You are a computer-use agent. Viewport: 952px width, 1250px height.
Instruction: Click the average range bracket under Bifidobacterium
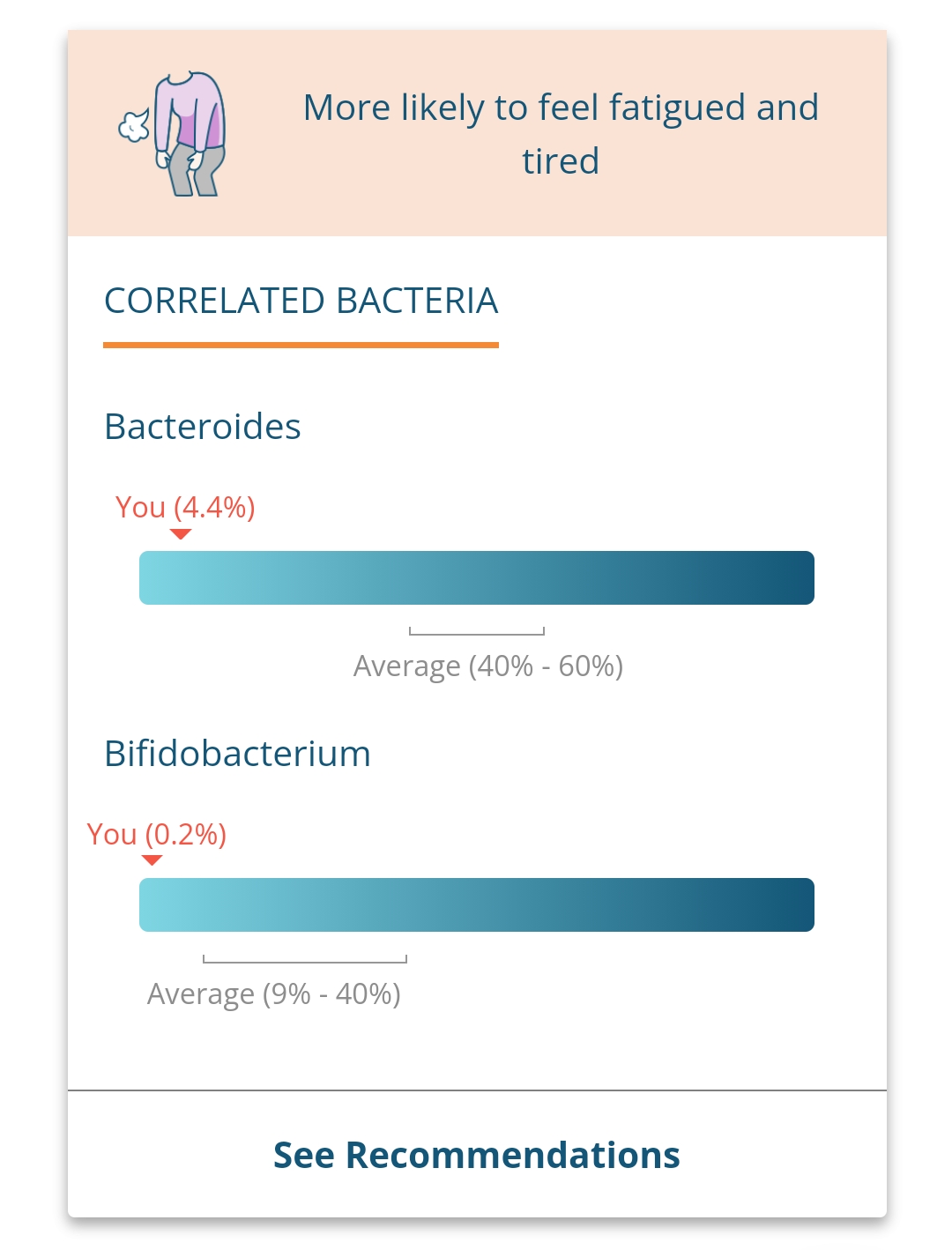(305, 960)
